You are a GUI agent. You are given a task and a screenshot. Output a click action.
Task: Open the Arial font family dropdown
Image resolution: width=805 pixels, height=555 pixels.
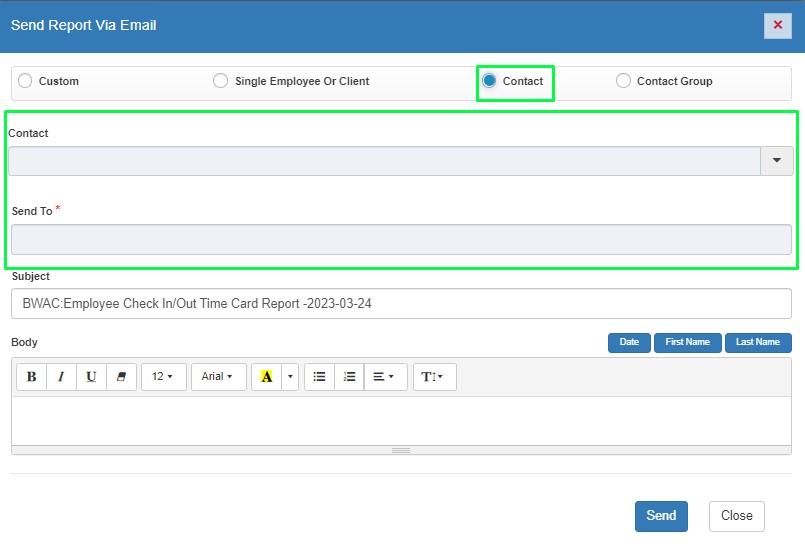[218, 377]
